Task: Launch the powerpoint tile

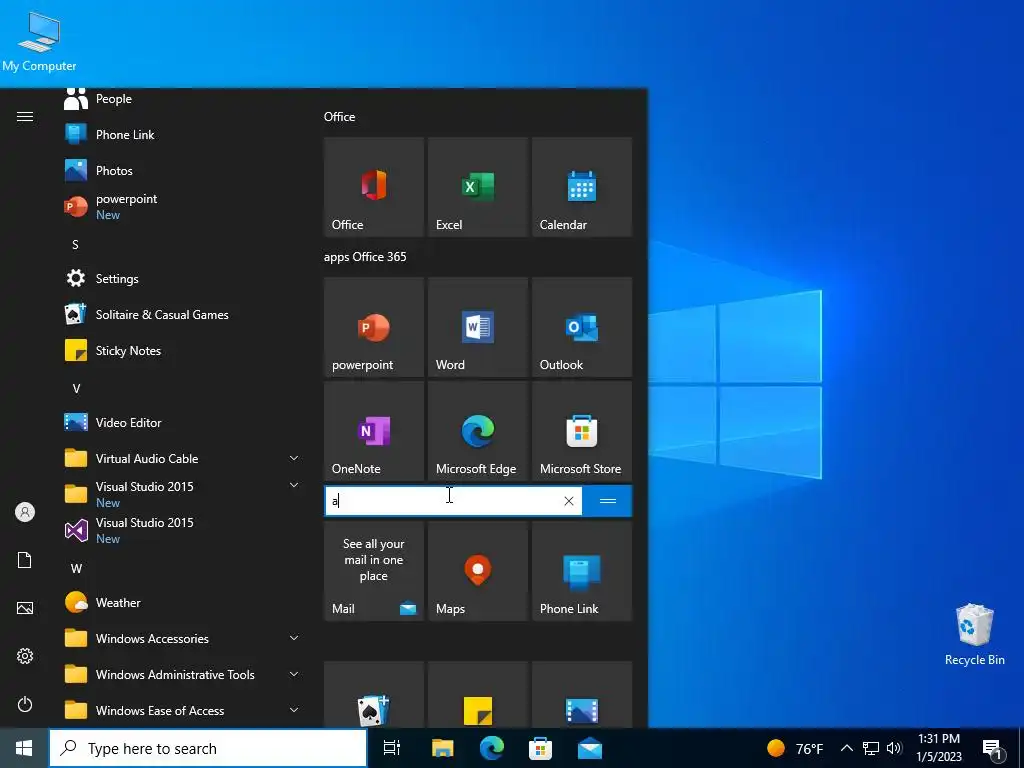Action: (x=374, y=327)
